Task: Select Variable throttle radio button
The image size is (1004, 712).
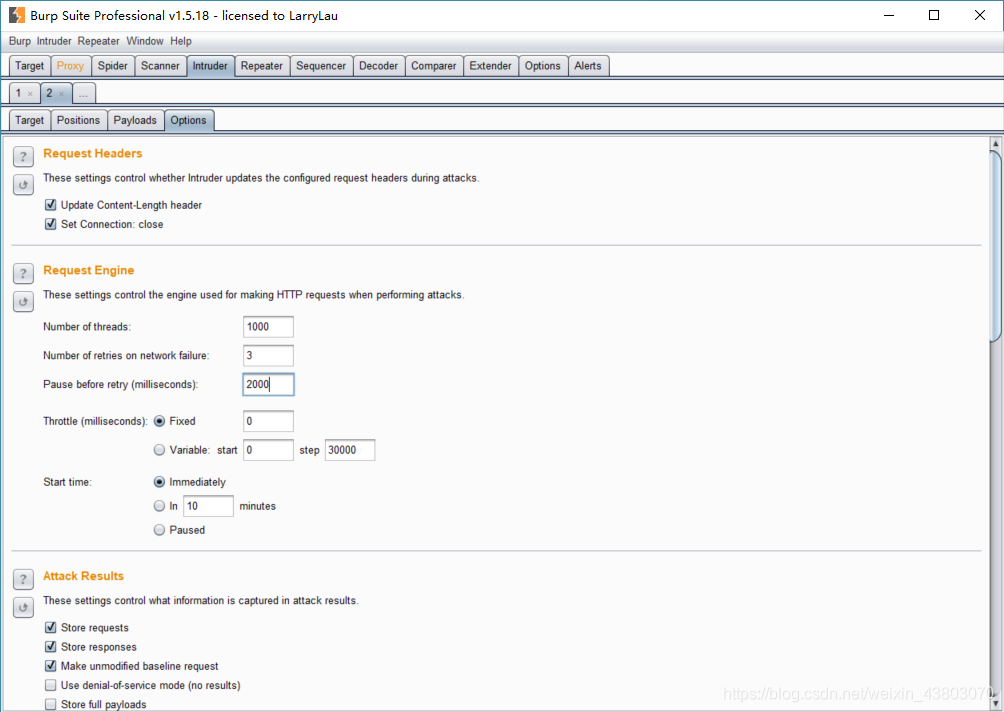Action: click(x=159, y=450)
